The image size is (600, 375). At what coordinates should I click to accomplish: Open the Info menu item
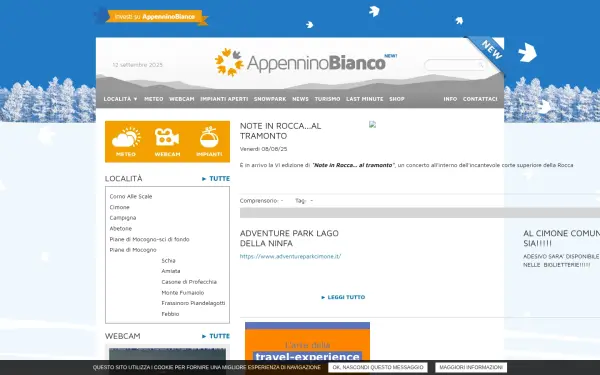[x=450, y=99]
